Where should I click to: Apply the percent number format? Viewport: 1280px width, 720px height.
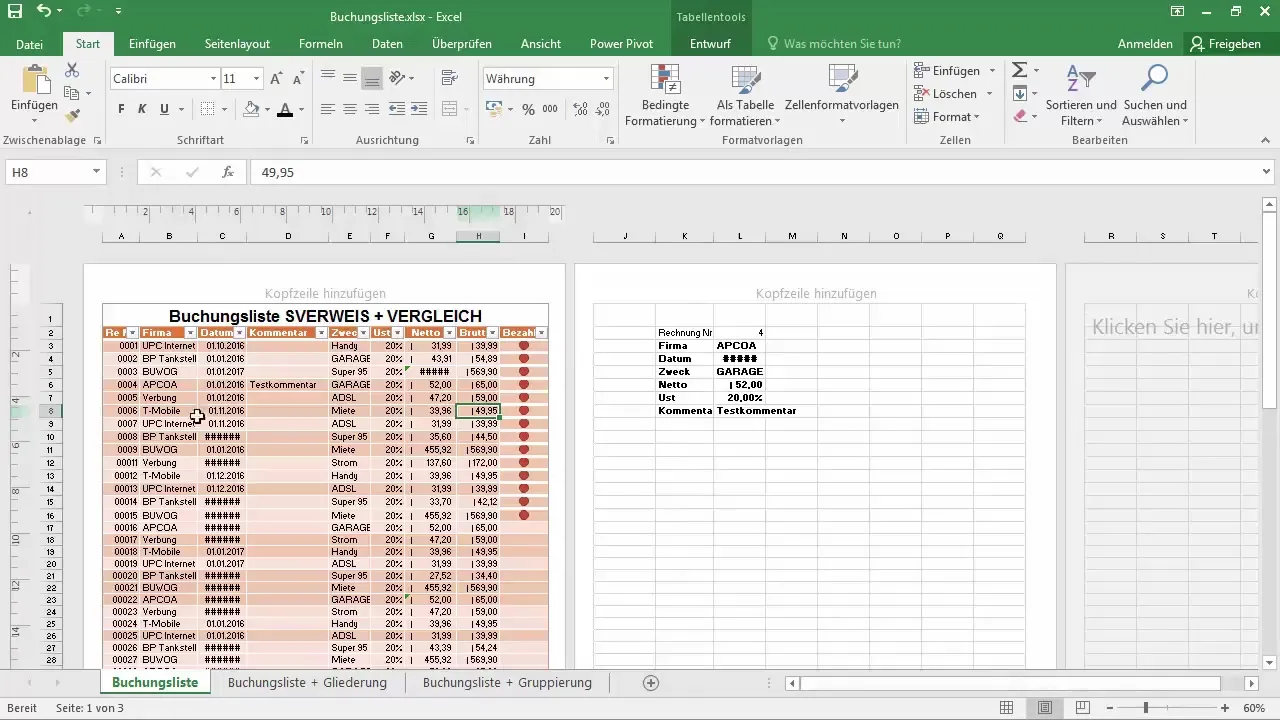(528, 109)
